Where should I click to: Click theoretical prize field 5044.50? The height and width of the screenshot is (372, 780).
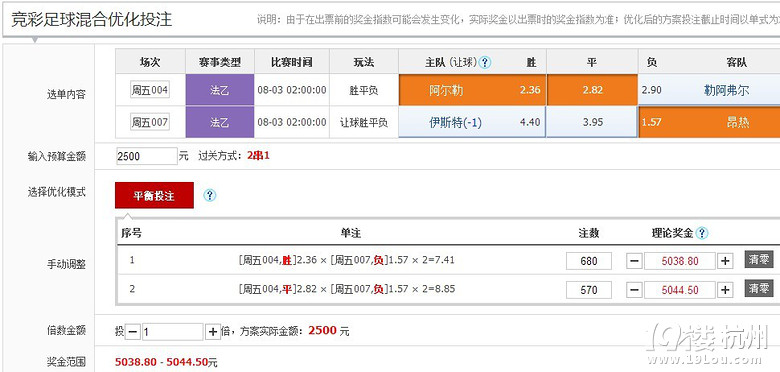(x=680, y=290)
